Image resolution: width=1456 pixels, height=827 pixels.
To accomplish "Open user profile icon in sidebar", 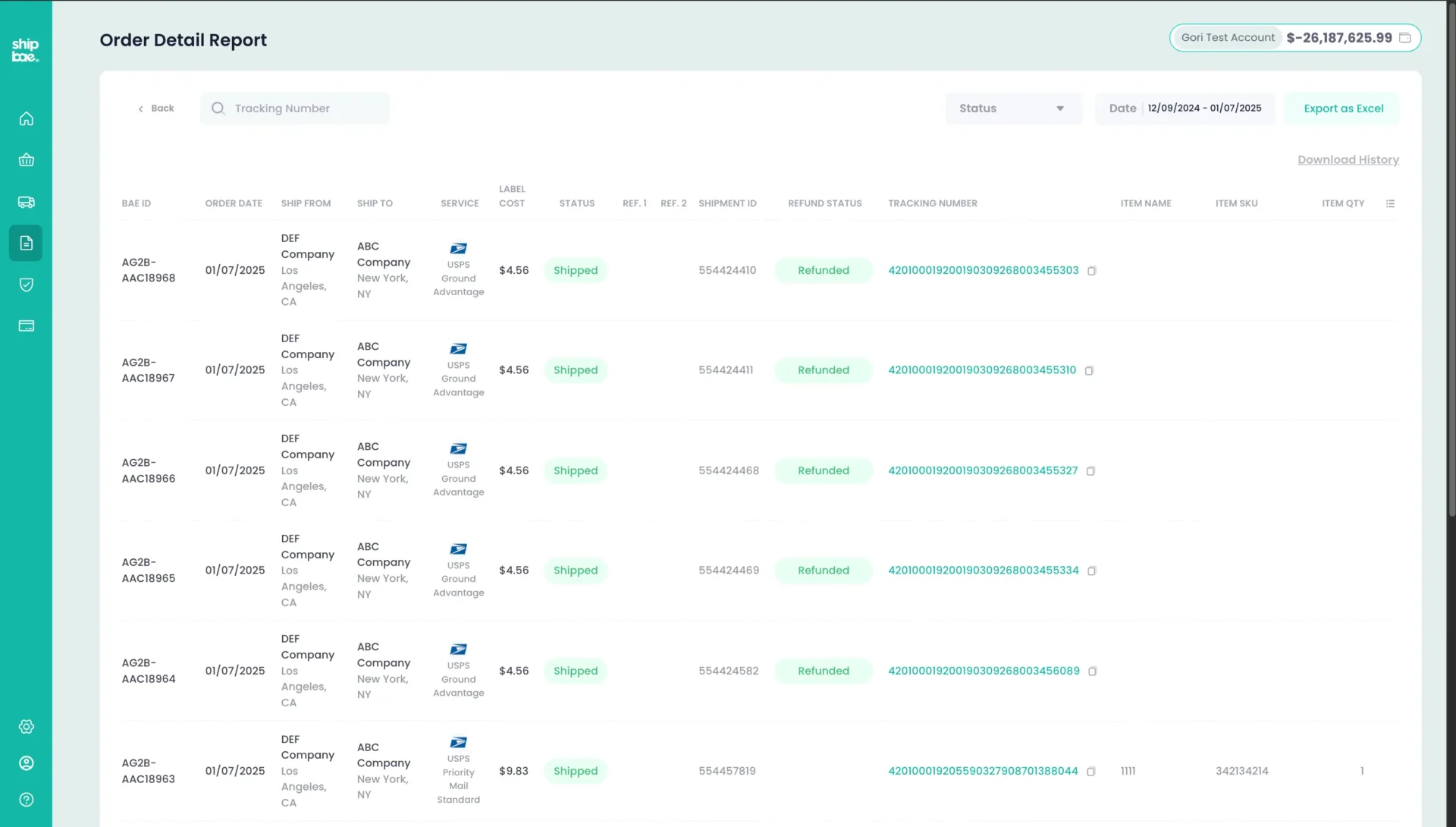I will pyautogui.click(x=26, y=763).
